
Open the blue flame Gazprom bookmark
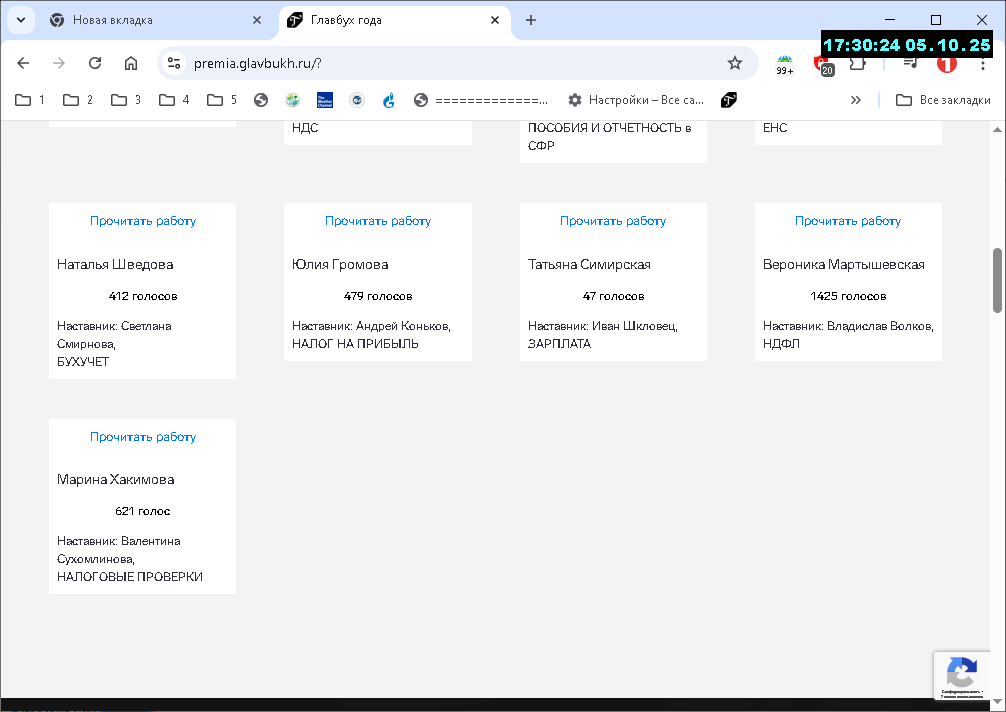(389, 100)
